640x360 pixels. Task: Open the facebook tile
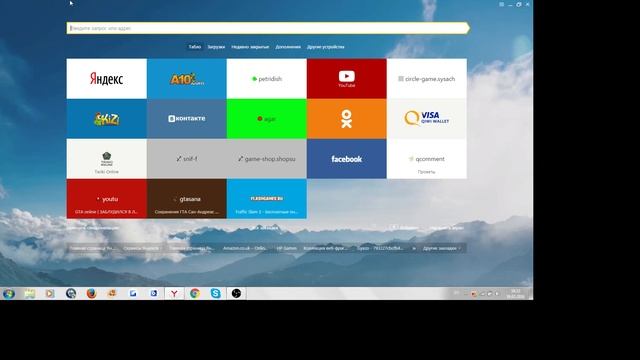pos(347,158)
